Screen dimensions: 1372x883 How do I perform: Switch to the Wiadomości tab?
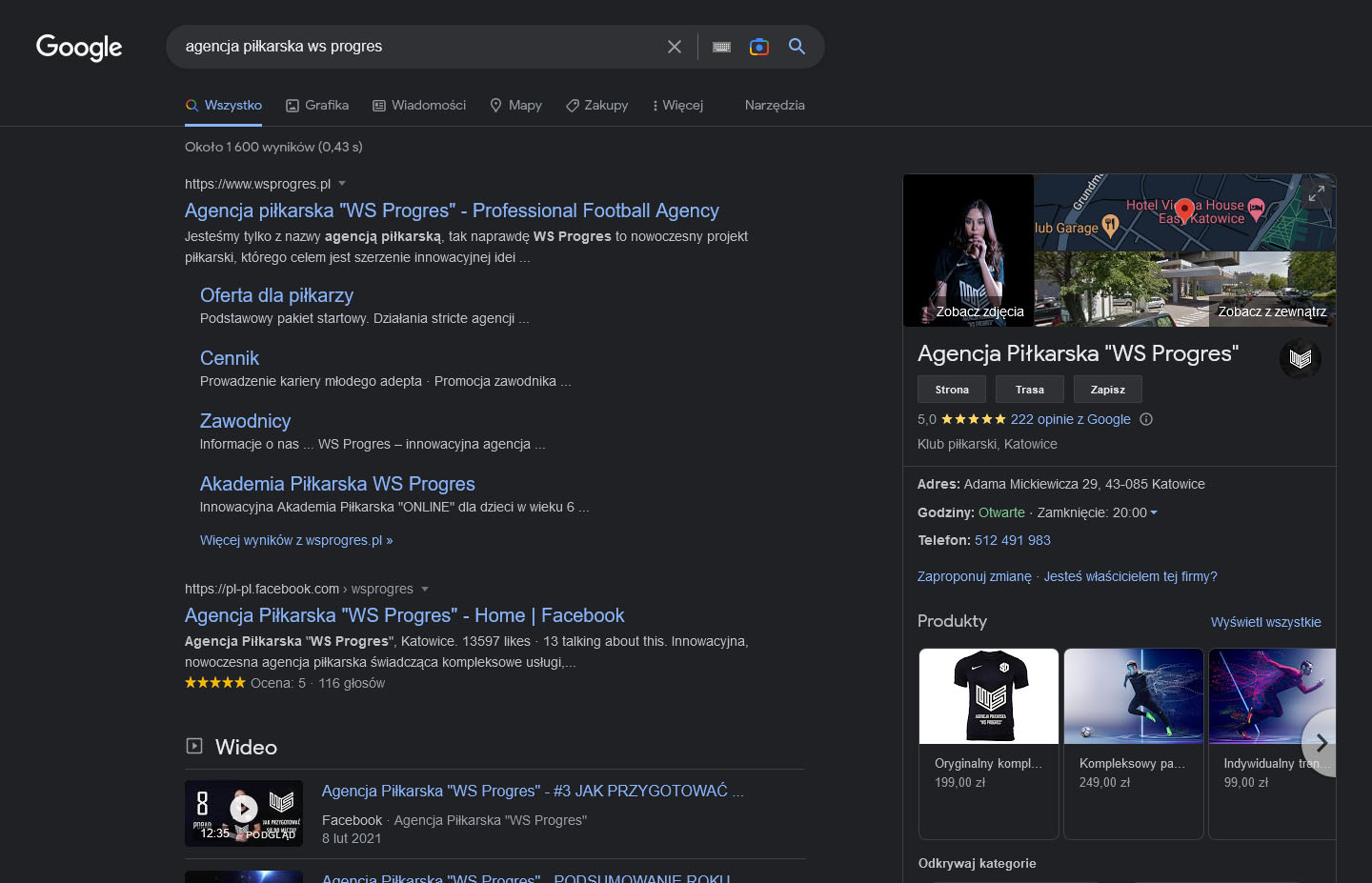[x=419, y=105]
